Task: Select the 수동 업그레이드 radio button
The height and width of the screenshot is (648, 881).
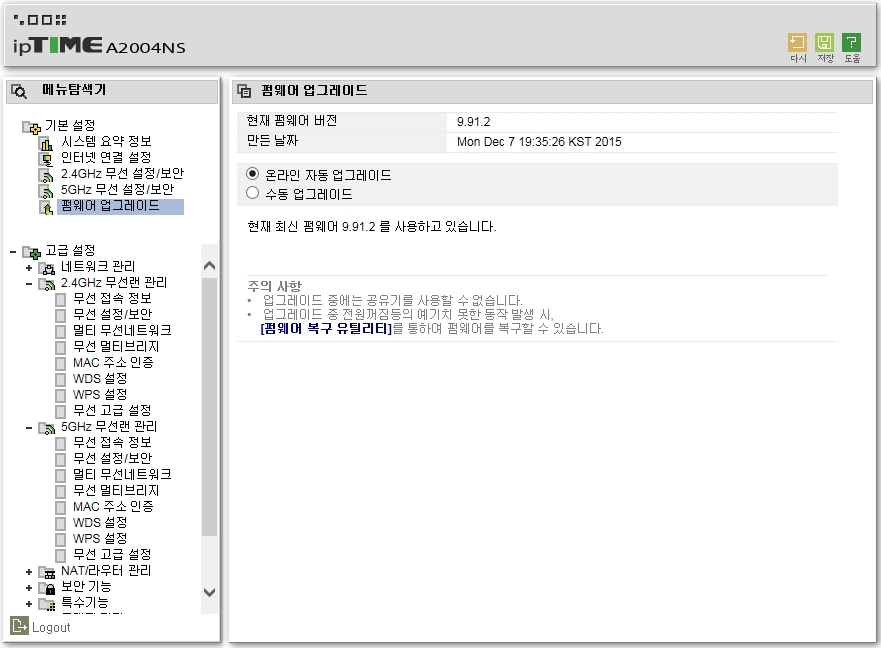Action: (252, 193)
